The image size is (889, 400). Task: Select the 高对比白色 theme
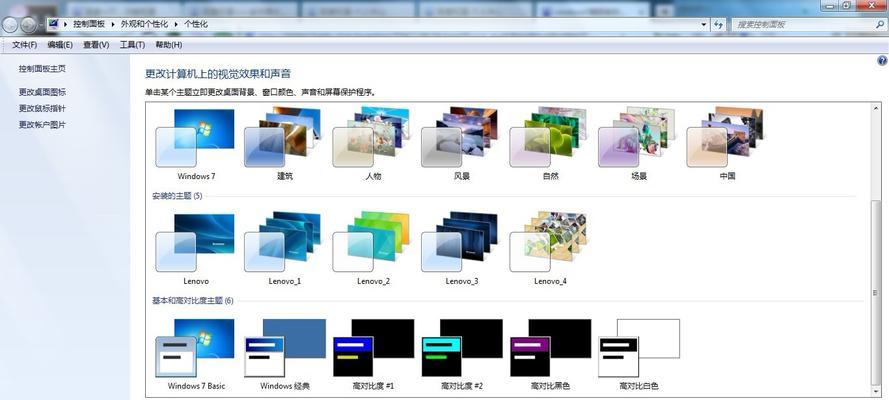pos(638,354)
